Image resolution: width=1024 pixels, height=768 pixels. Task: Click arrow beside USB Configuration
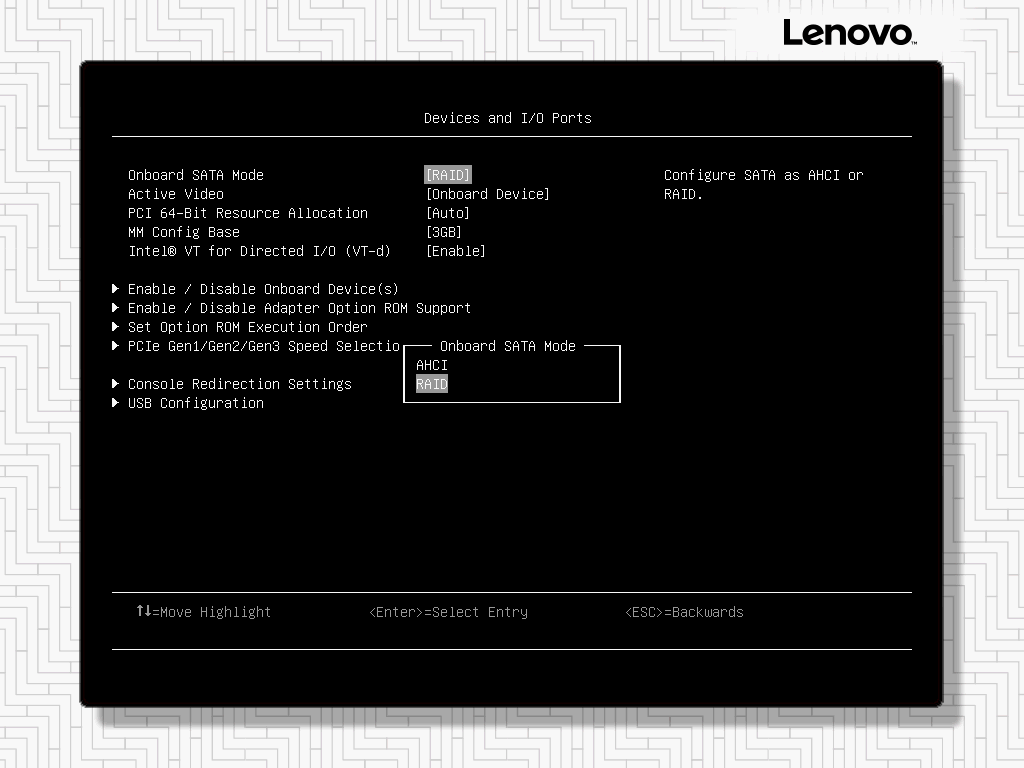point(116,403)
